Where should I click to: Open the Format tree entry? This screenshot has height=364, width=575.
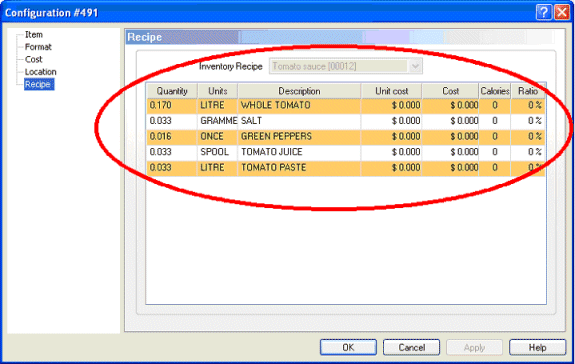pos(38,47)
